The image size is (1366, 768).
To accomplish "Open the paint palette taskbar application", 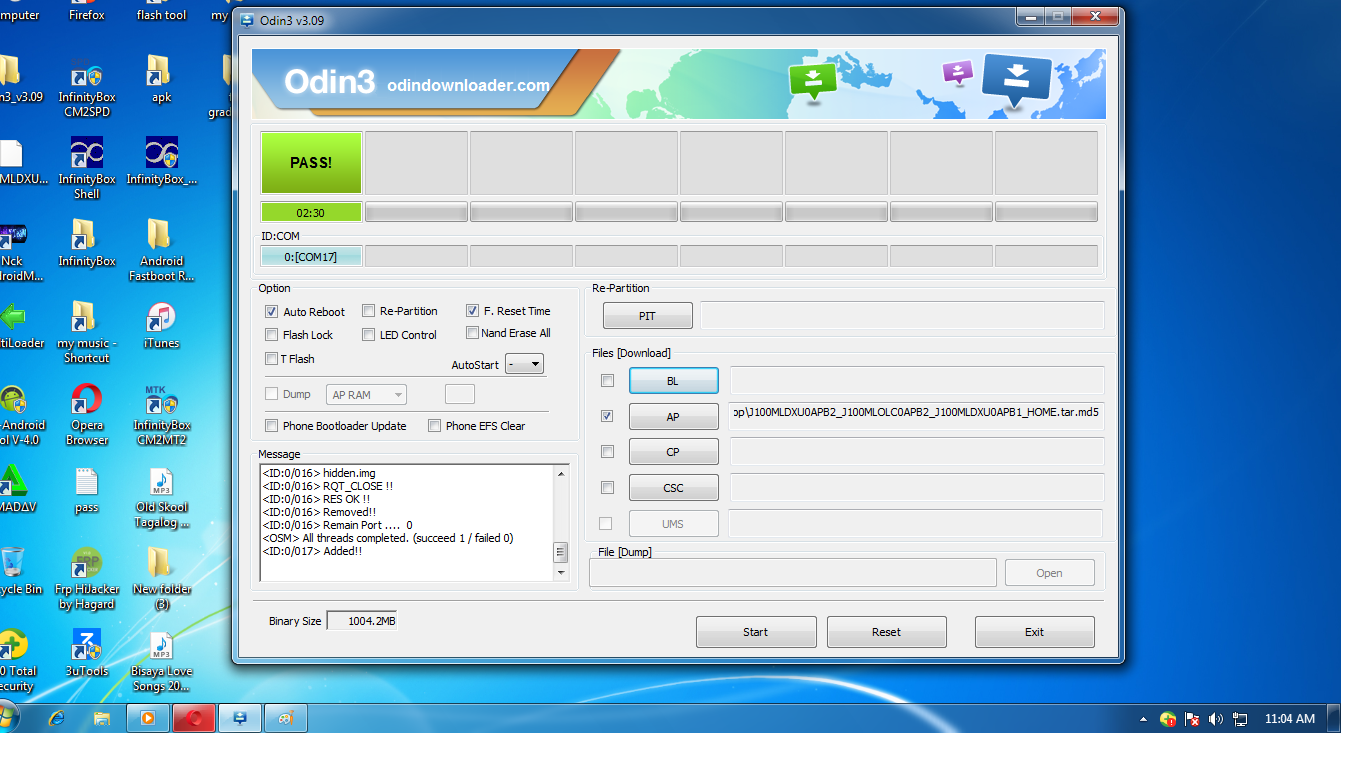I will tap(286, 718).
